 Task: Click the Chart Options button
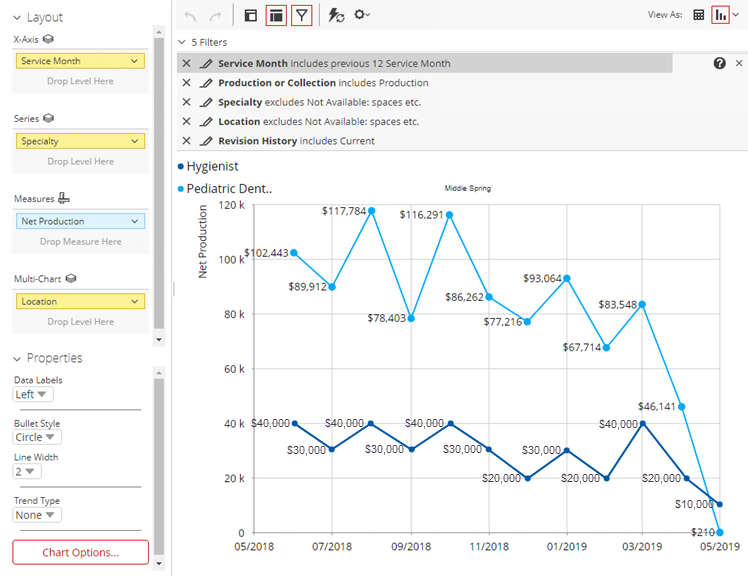point(80,552)
